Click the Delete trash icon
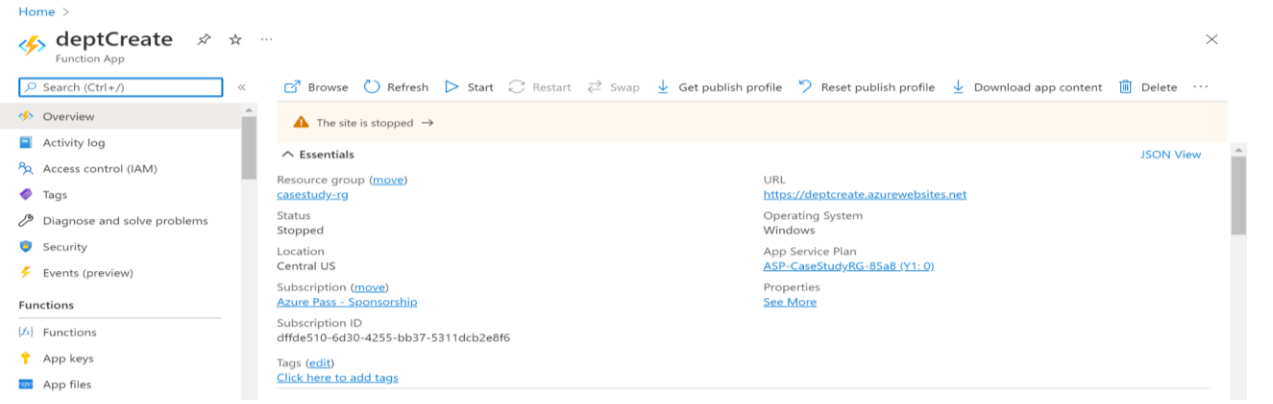This screenshot has width=1273, height=404. (1125, 87)
